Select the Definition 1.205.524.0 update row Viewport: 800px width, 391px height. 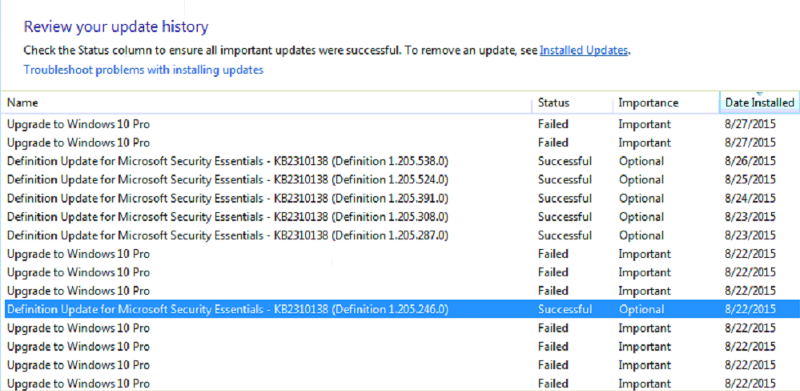coord(402,180)
